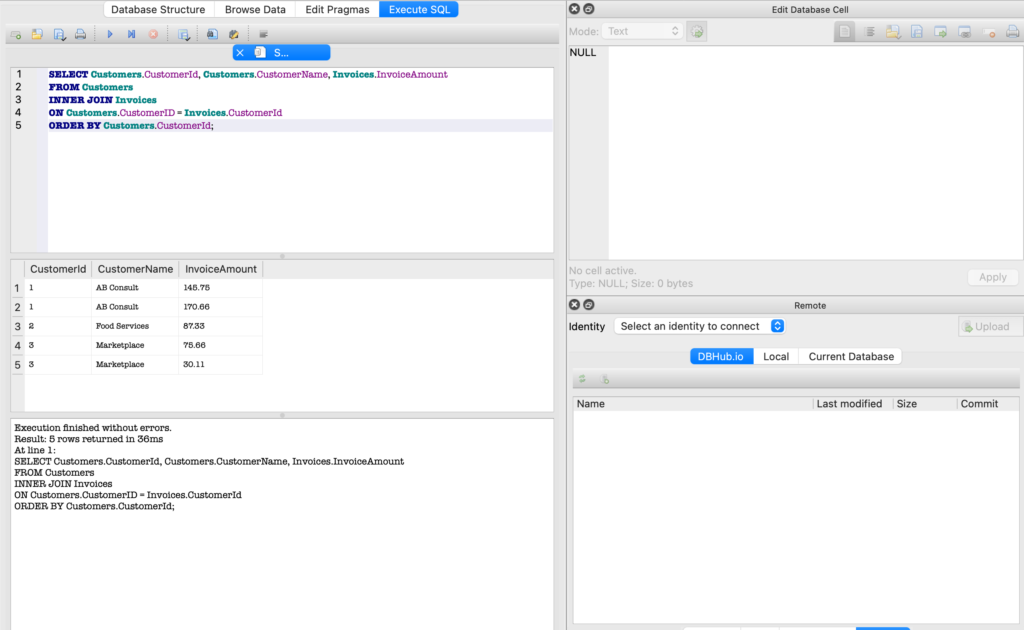
Task: Sort remote list by Last modified column
Action: pyautogui.click(x=853, y=404)
